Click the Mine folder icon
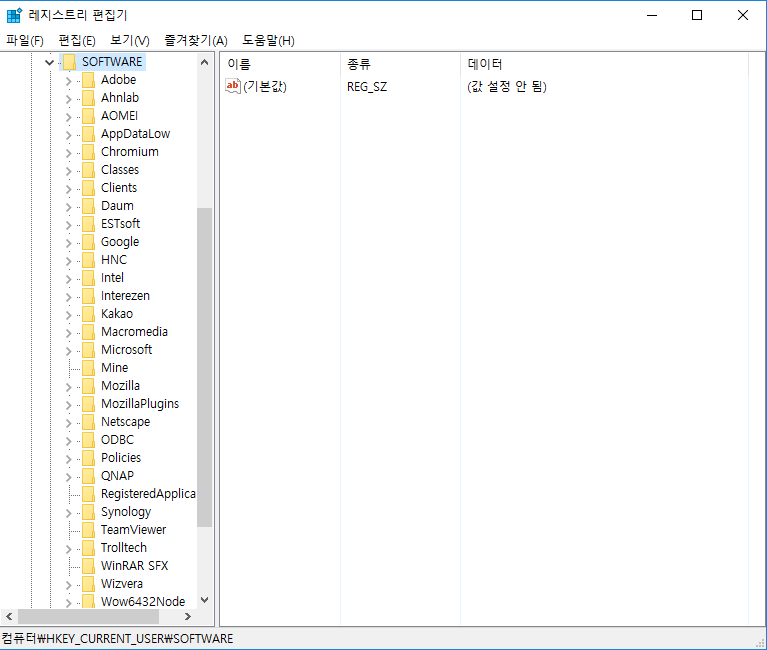Image resolution: width=767 pixels, height=650 pixels. point(89,368)
